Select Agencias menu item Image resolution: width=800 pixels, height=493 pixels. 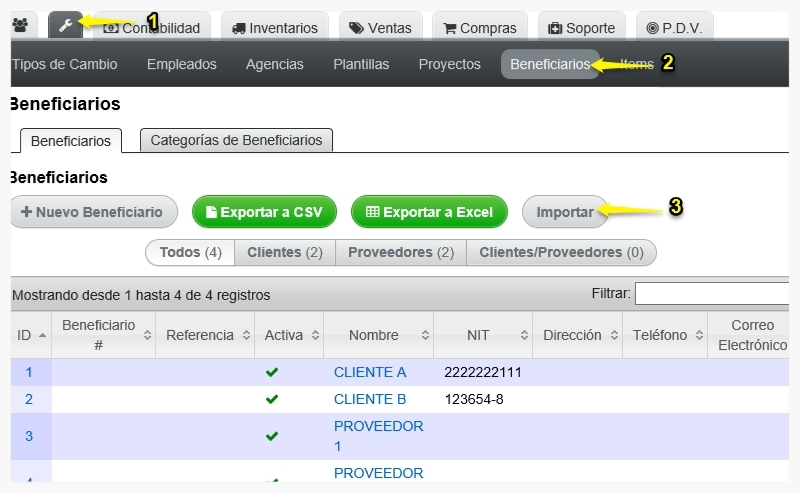[274, 64]
